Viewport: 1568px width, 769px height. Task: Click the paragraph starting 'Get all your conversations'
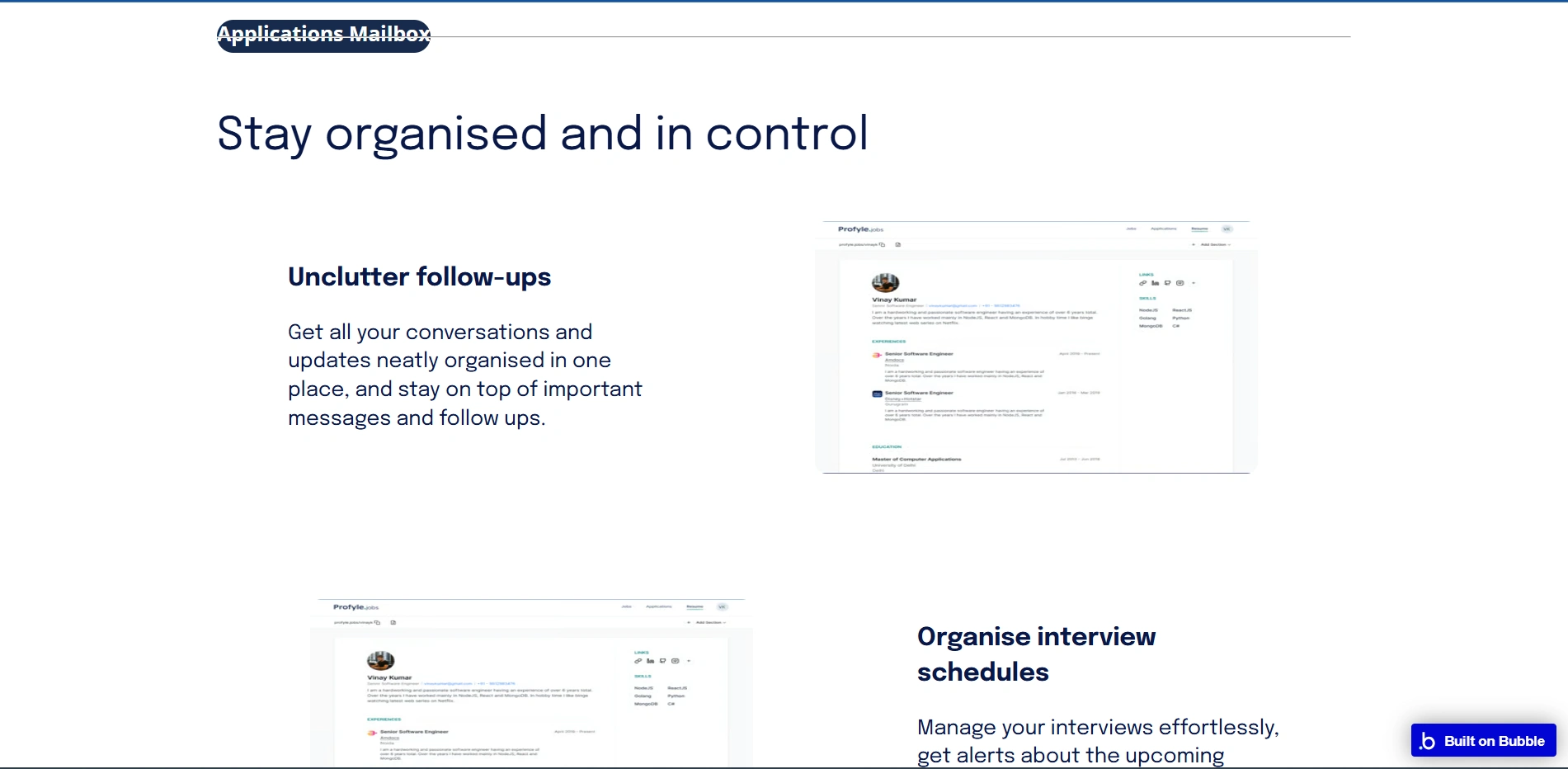464,375
